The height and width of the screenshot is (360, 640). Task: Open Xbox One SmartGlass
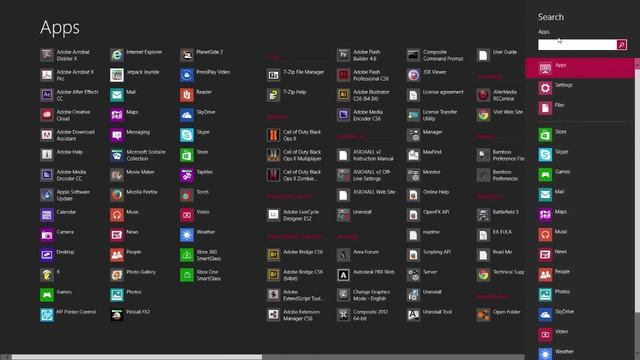201,275
